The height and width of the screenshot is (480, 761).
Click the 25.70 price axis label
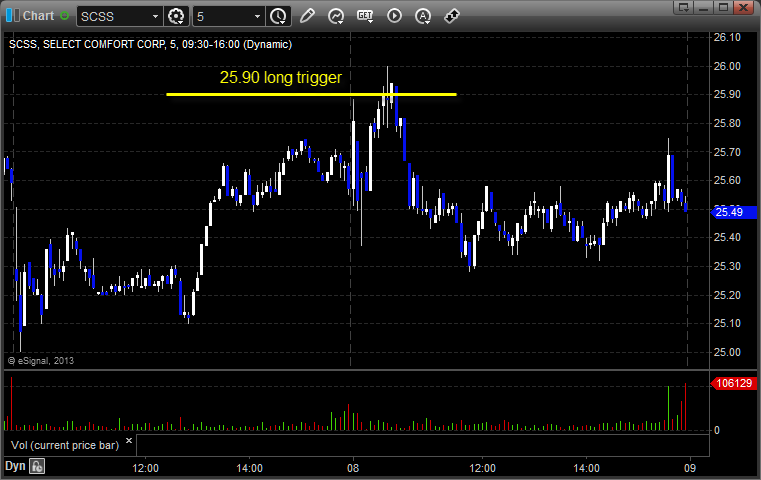pos(727,152)
